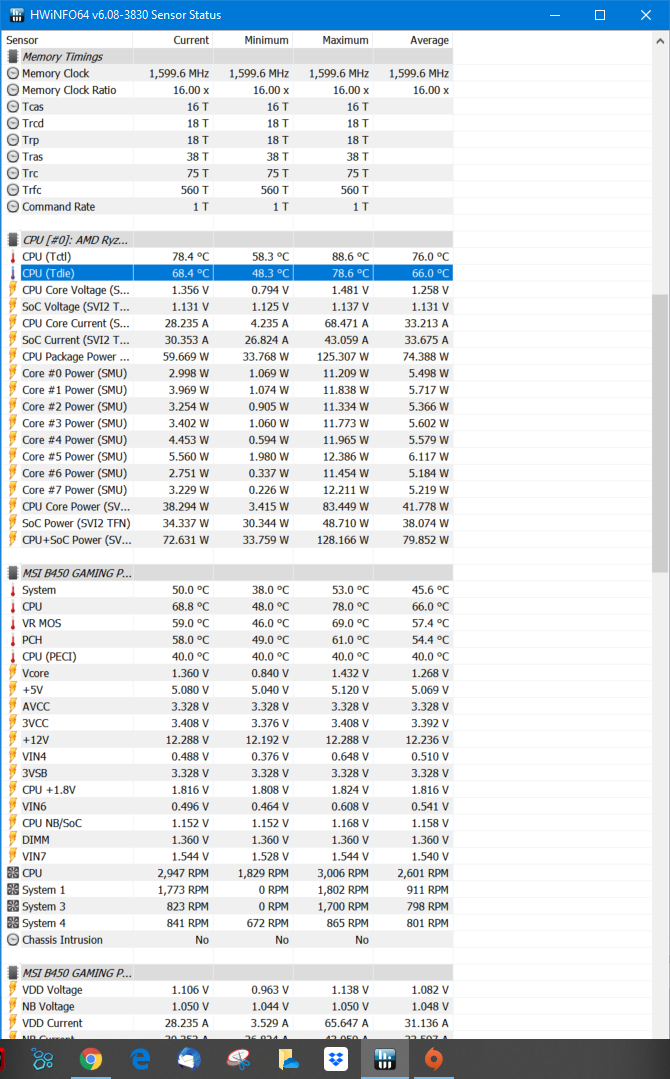
Task: Select the Memory Clock Ratio sensor row
Action: coord(228,89)
